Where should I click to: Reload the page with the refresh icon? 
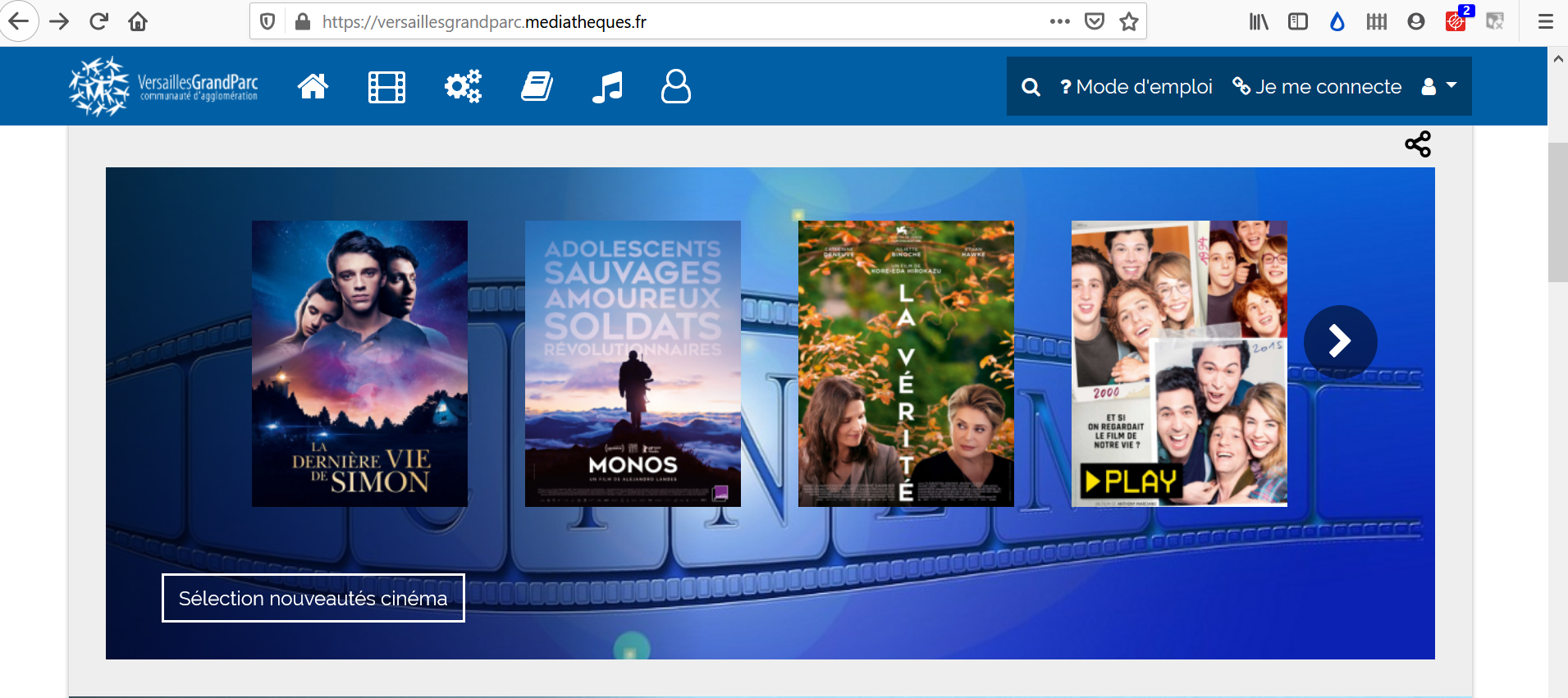coord(98,21)
